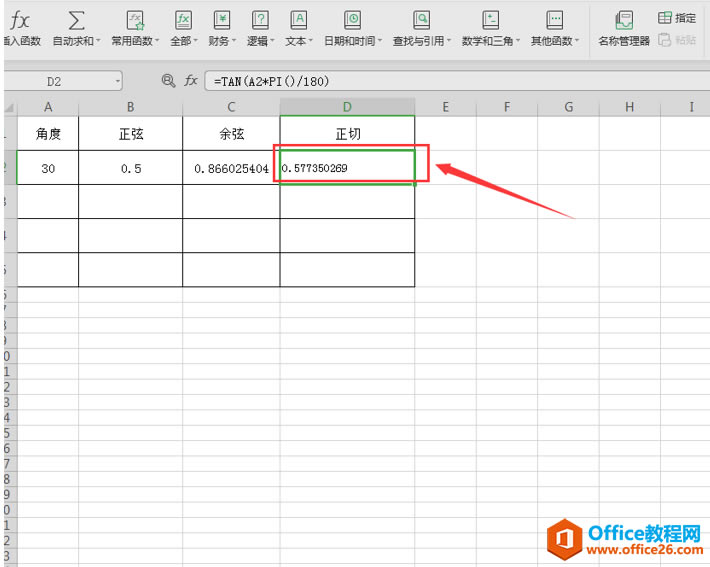Expand the 常用函数 dropdown arrow
The height and width of the screenshot is (567, 710).
tap(157, 41)
